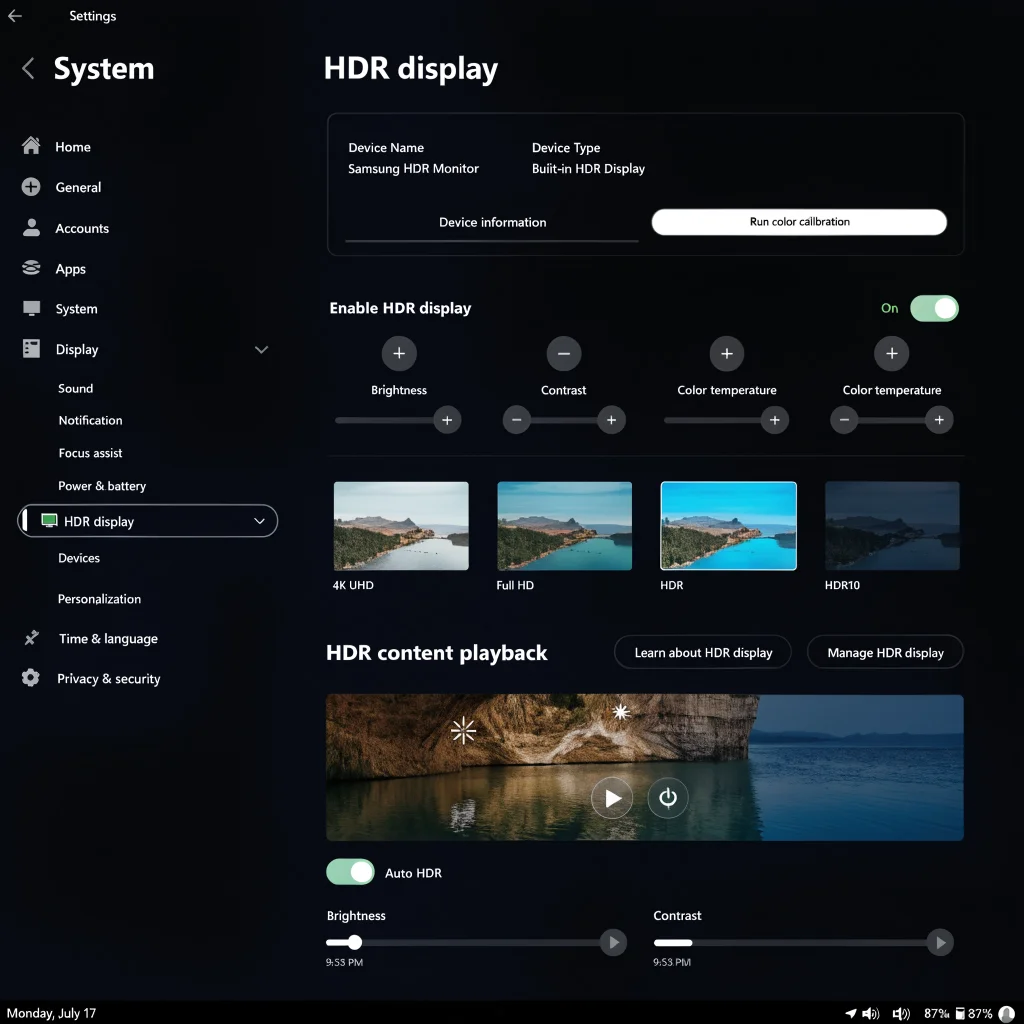Click the plus circle above second Color temperature

coord(891,353)
